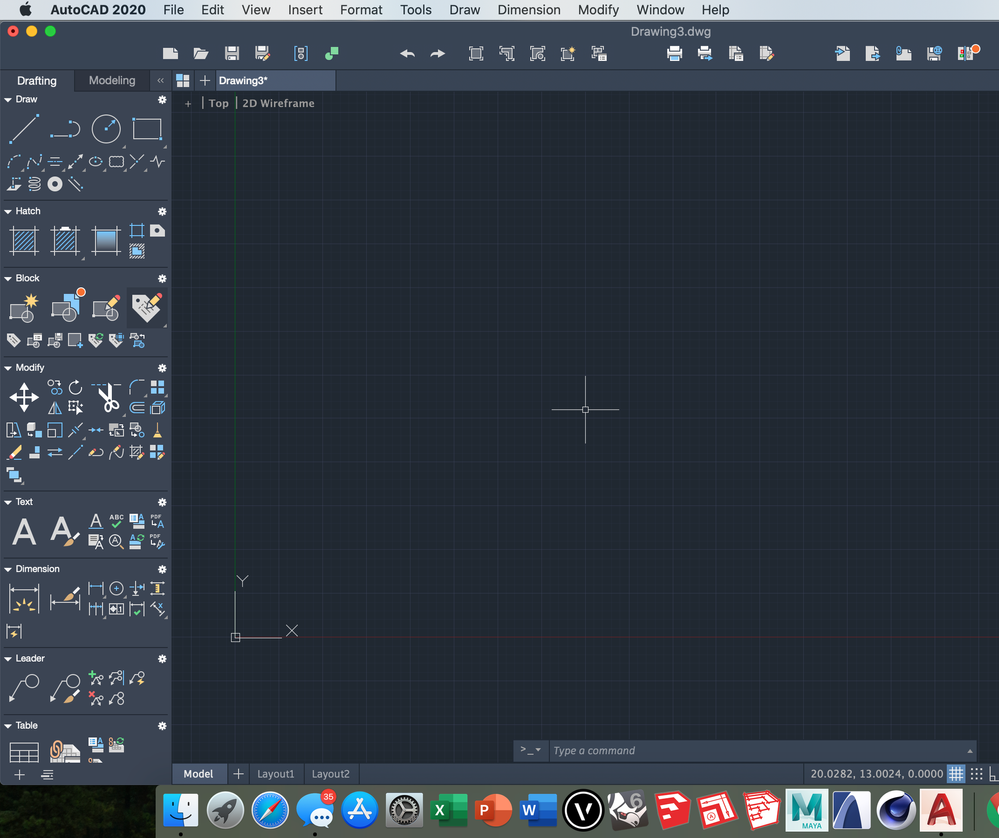The height and width of the screenshot is (838, 999).
Task: Collapse the Table panel section
Action: [x=8, y=726]
